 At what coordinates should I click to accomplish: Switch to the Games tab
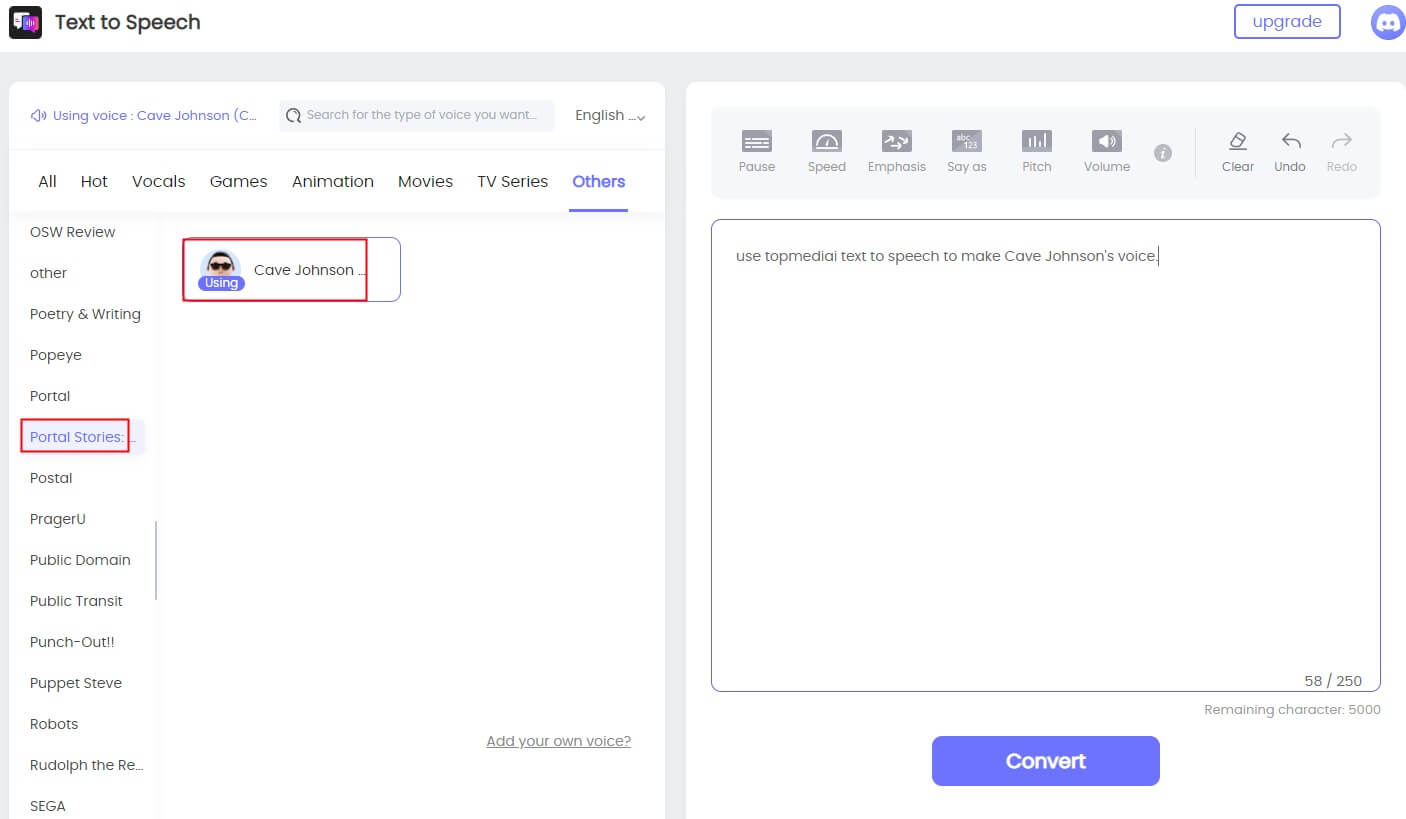point(238,181)
